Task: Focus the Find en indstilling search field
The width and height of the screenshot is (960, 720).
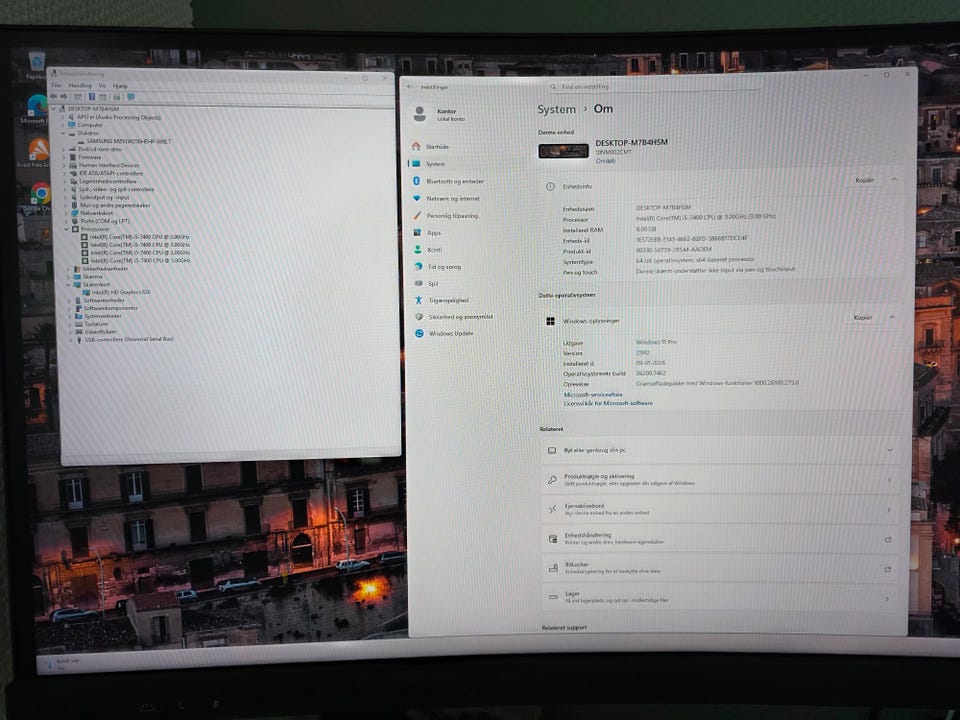Action: click(x=652, y=87)
